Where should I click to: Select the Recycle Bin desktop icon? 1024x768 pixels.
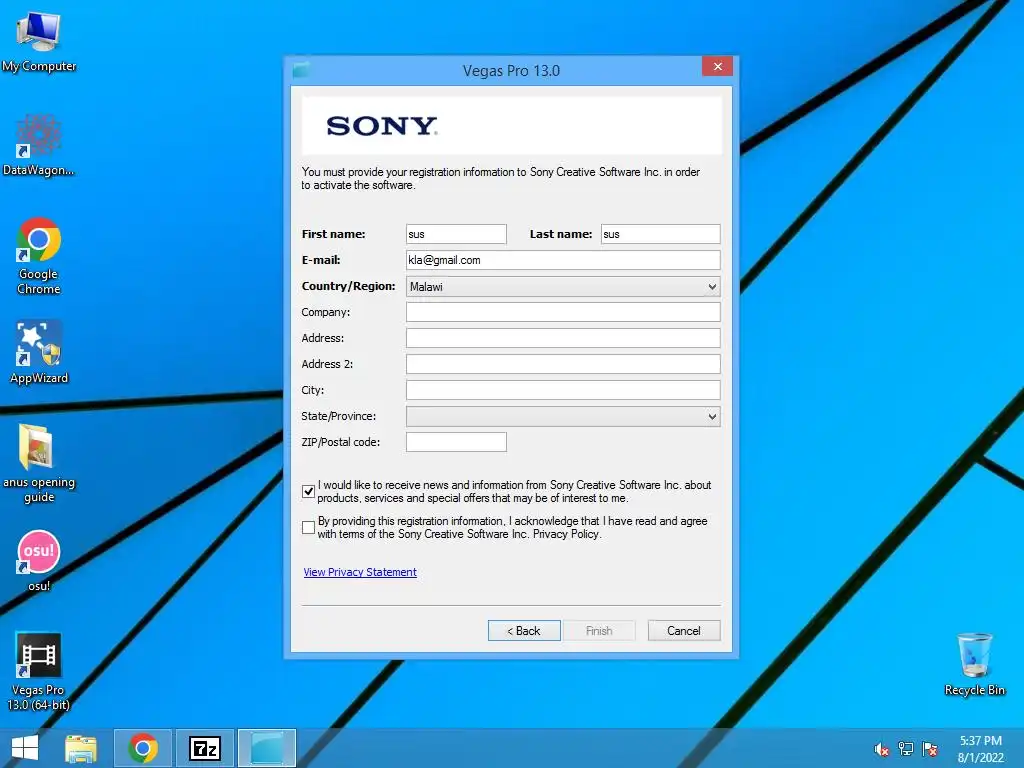(x=974, y=664)
